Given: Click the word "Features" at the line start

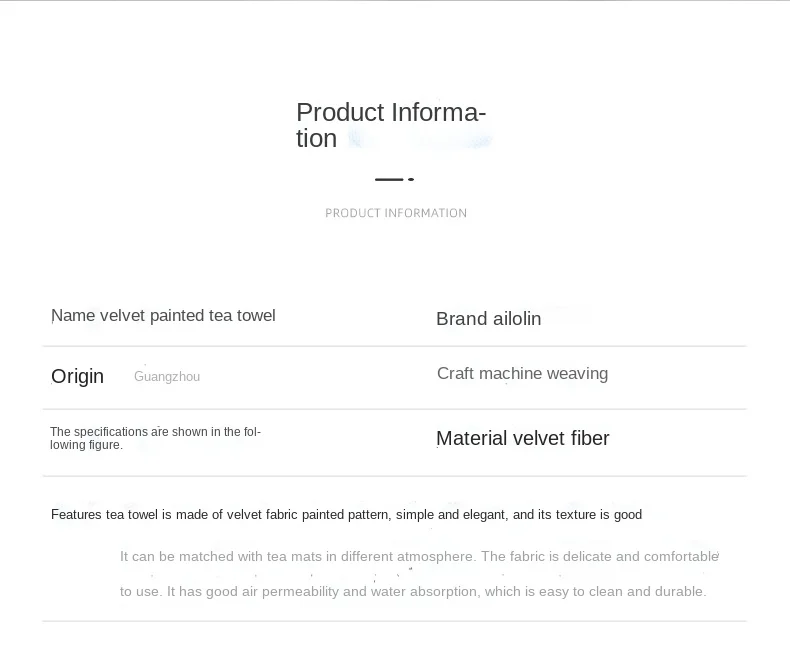Looking at the screenshot, I should [76, 515].
